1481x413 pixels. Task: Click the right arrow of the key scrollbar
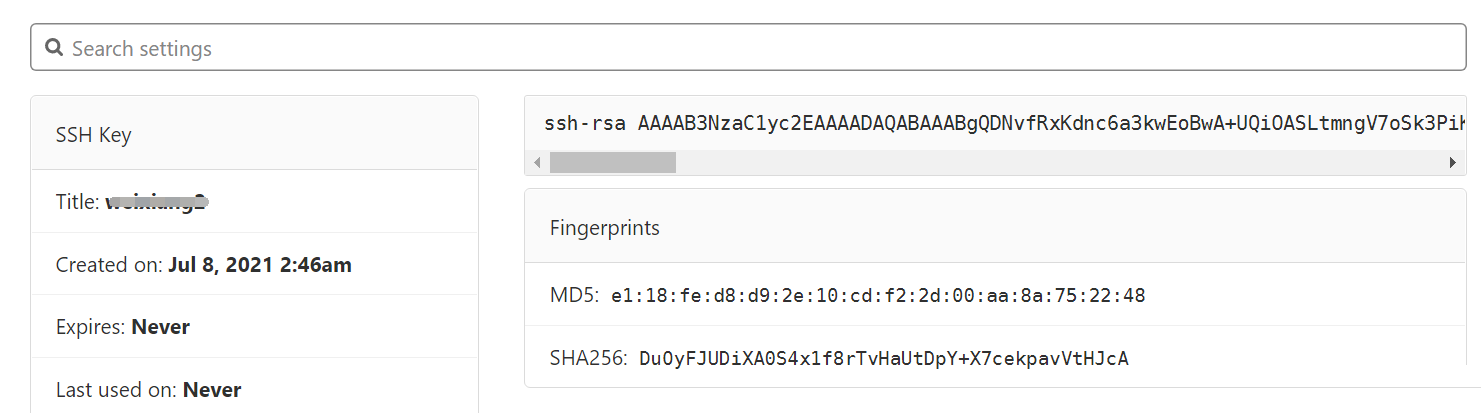[1452, 162]
